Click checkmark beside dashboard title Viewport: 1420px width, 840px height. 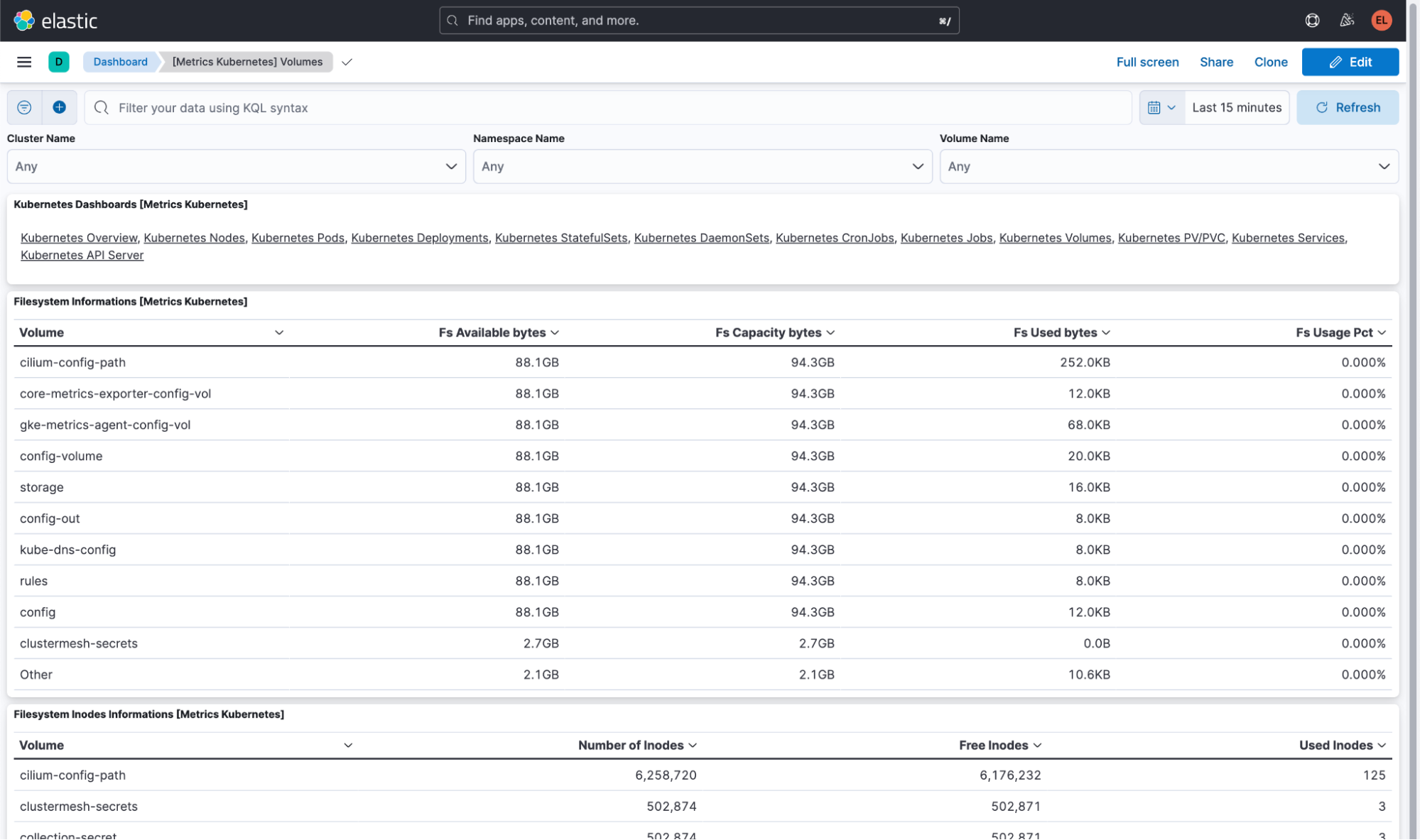pyautogui.click(x=347, y=62)
